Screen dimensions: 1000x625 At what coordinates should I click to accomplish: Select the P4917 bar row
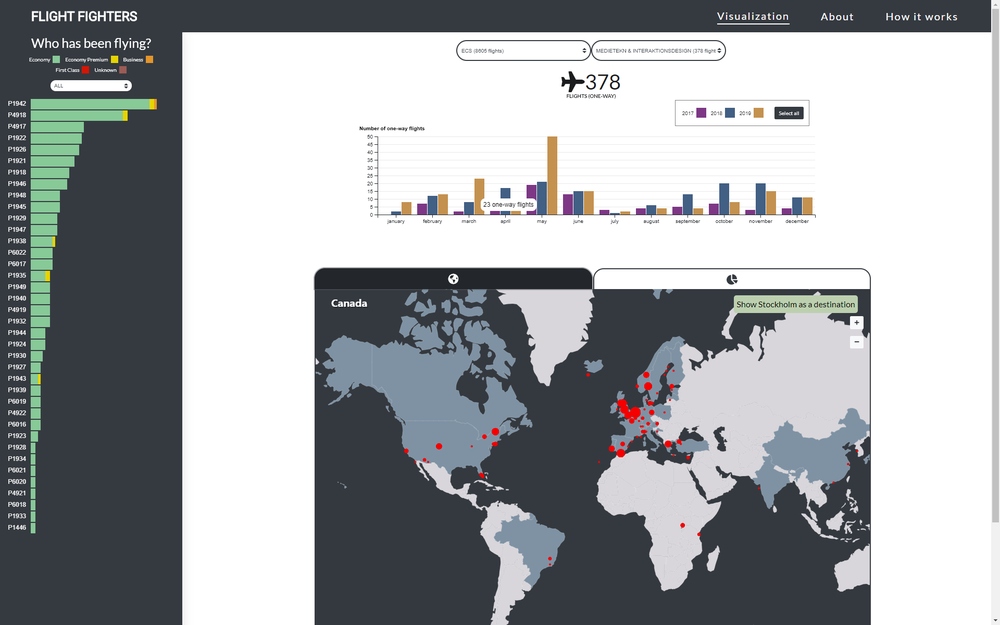pyautogui.click(x=57, y=127)
